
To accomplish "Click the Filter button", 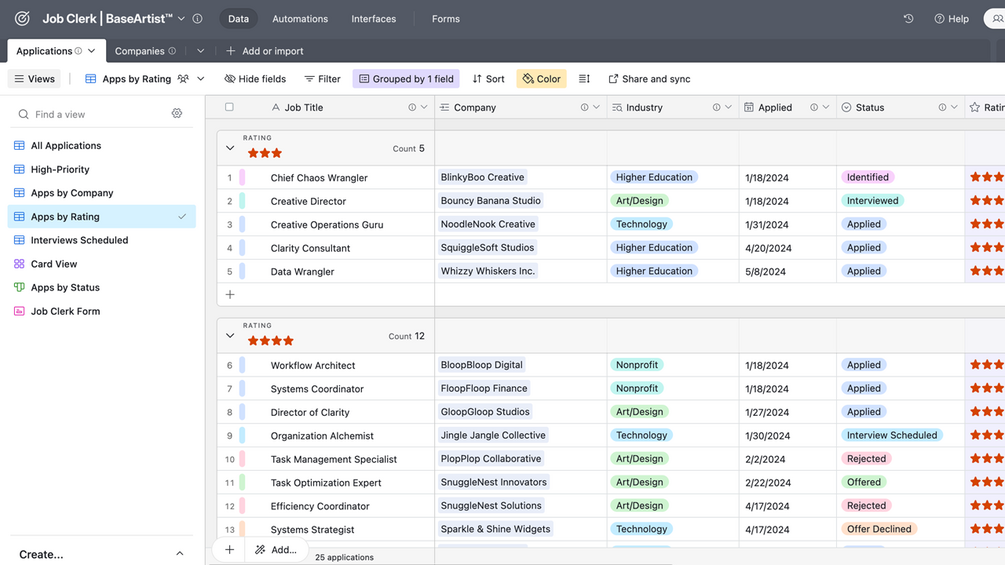I will click(322, 79).
